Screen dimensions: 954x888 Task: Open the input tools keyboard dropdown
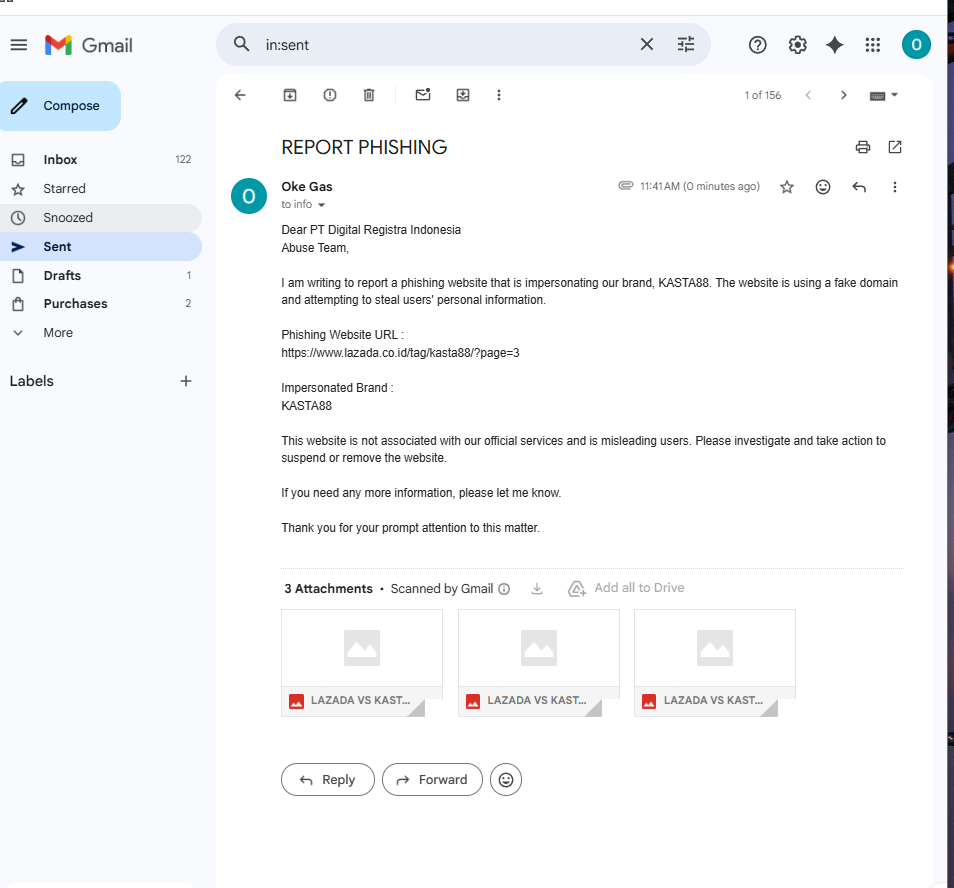[884, 95]
